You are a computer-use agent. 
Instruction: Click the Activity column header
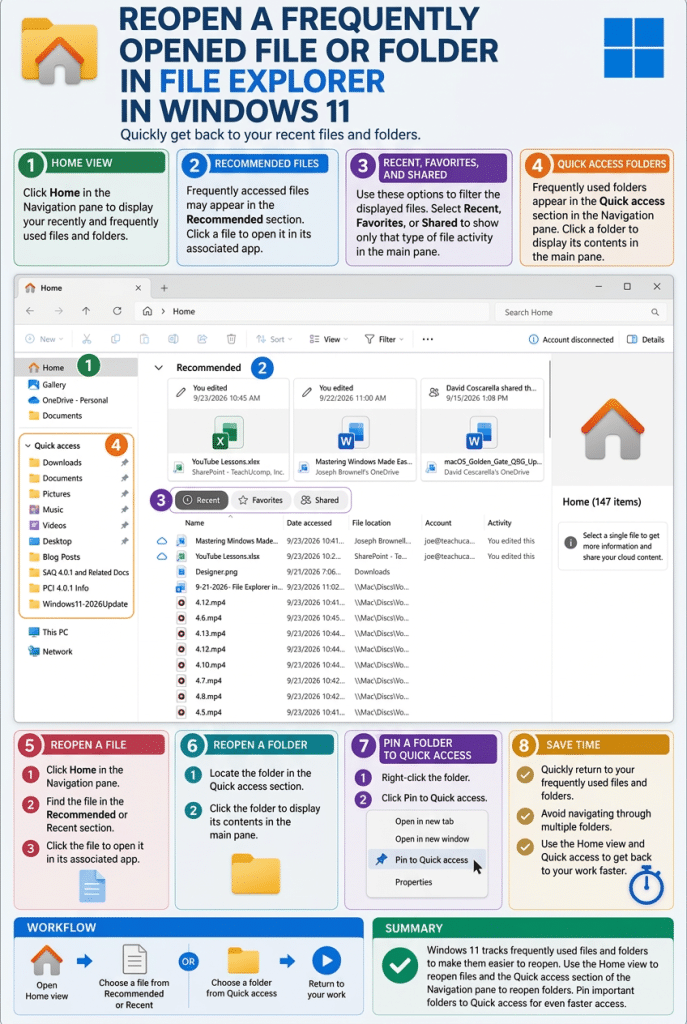point(499,523)
